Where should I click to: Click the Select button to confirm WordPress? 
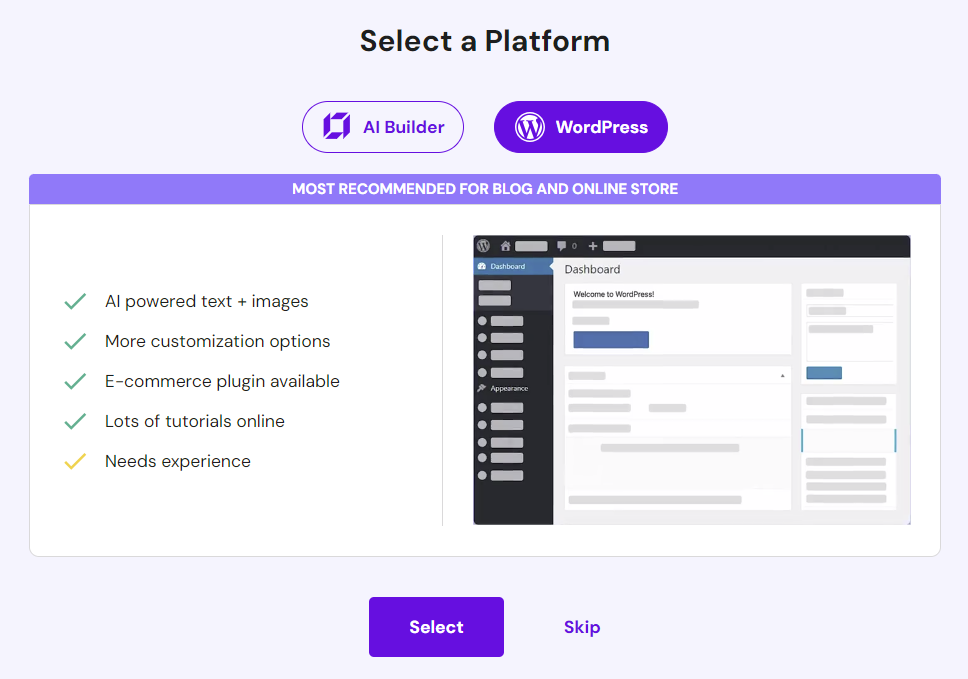point(436,626)
